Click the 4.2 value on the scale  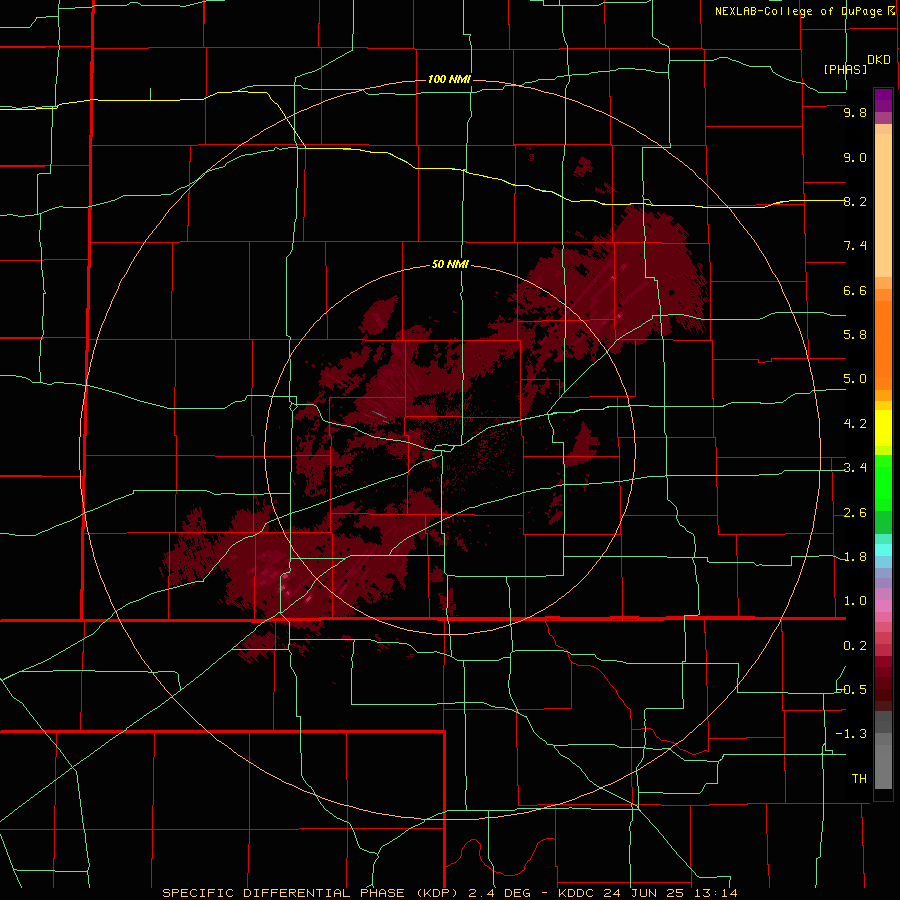855,424
